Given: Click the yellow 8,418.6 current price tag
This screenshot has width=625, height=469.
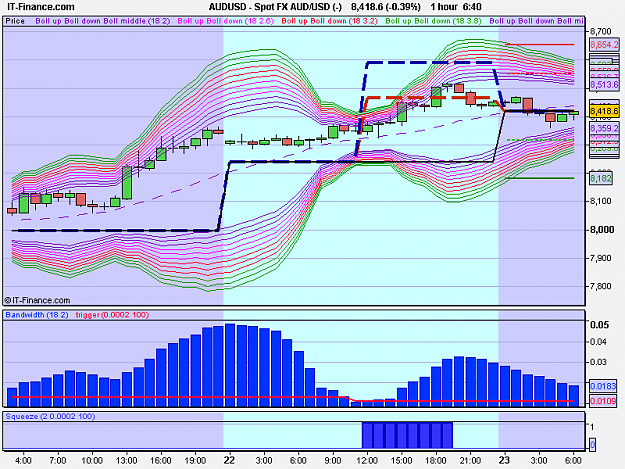Looking at the screenshot, I should [604, 111].
